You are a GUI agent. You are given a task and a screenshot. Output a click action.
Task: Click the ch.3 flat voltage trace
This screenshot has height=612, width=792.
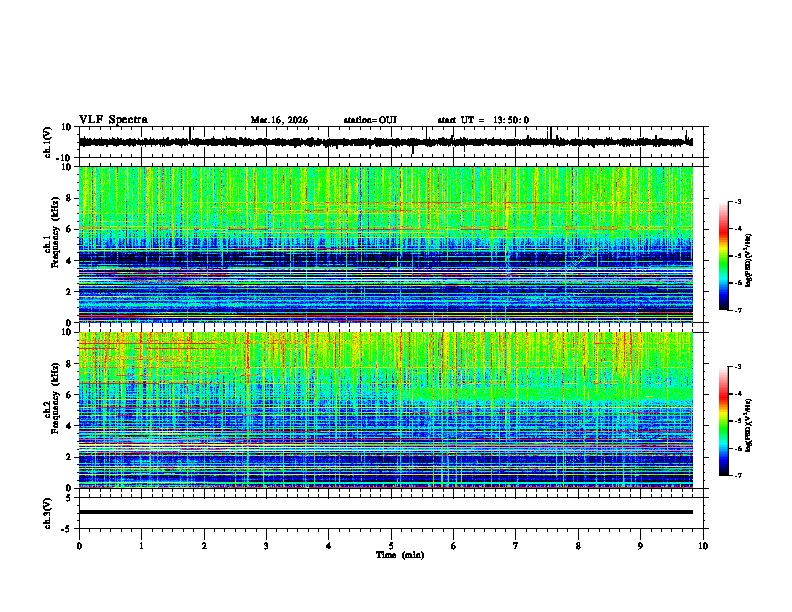[x=386, y=512]
